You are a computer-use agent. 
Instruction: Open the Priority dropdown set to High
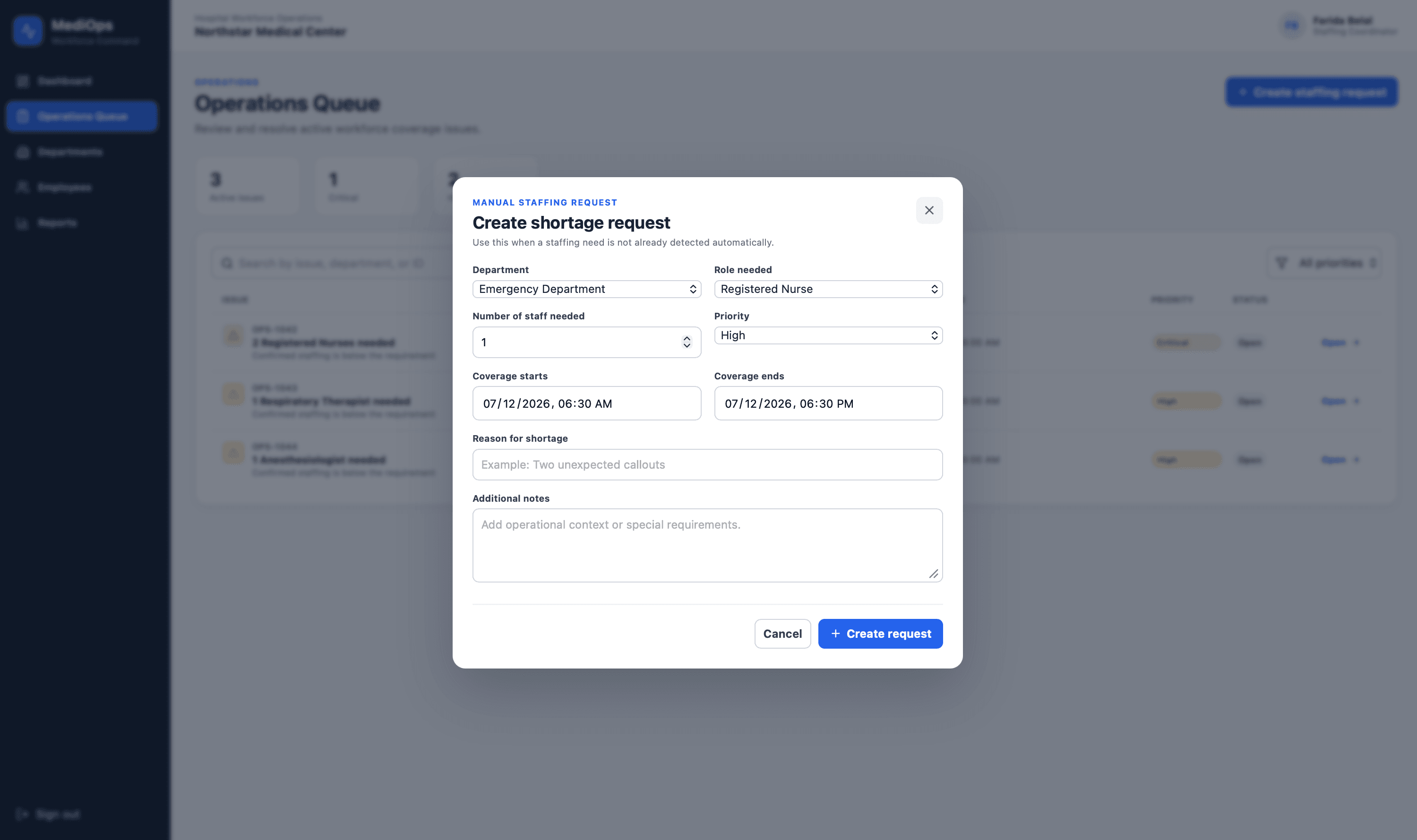[828, 335]
